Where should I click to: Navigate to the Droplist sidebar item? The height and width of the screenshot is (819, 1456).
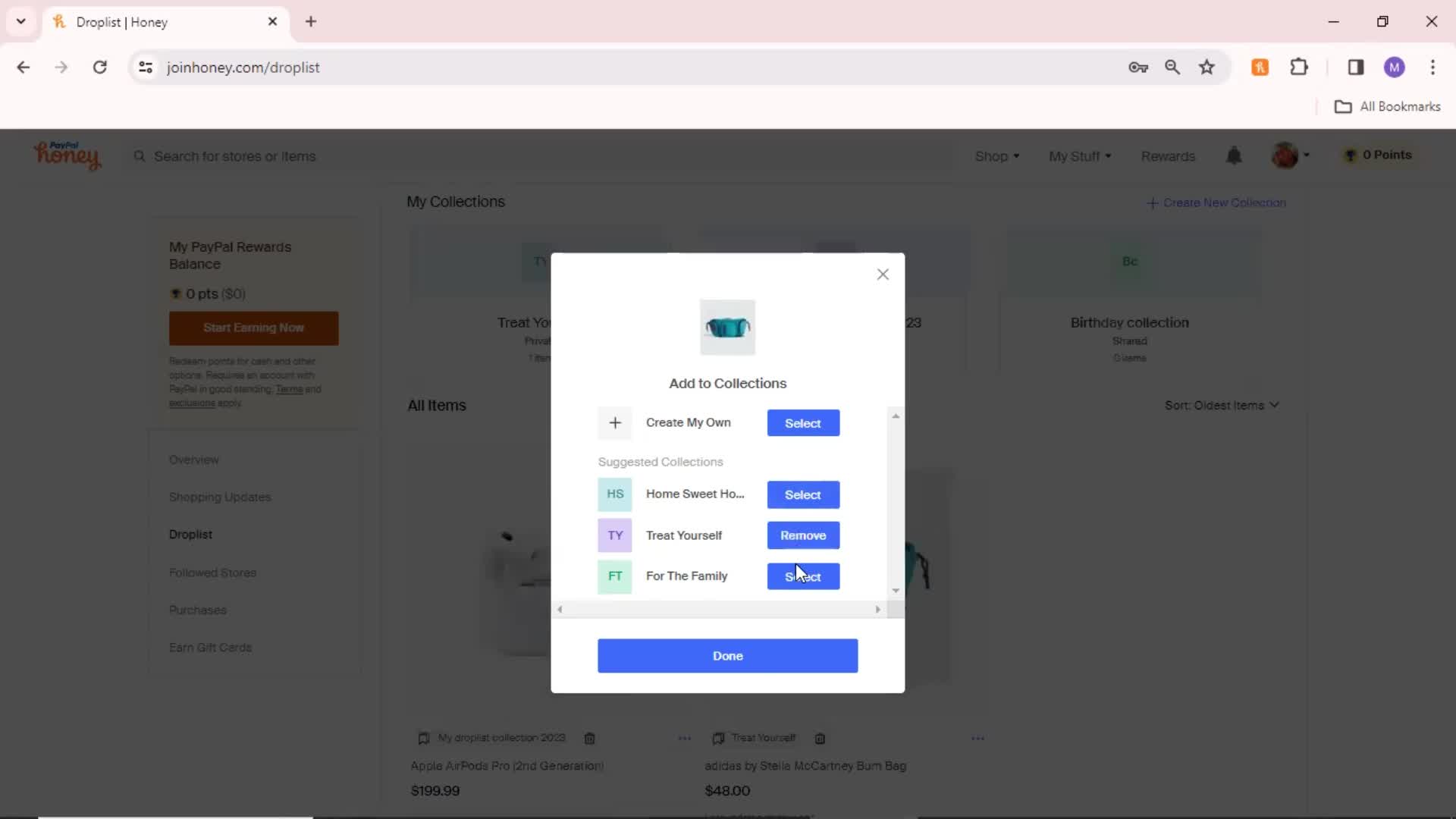(190, 534)
